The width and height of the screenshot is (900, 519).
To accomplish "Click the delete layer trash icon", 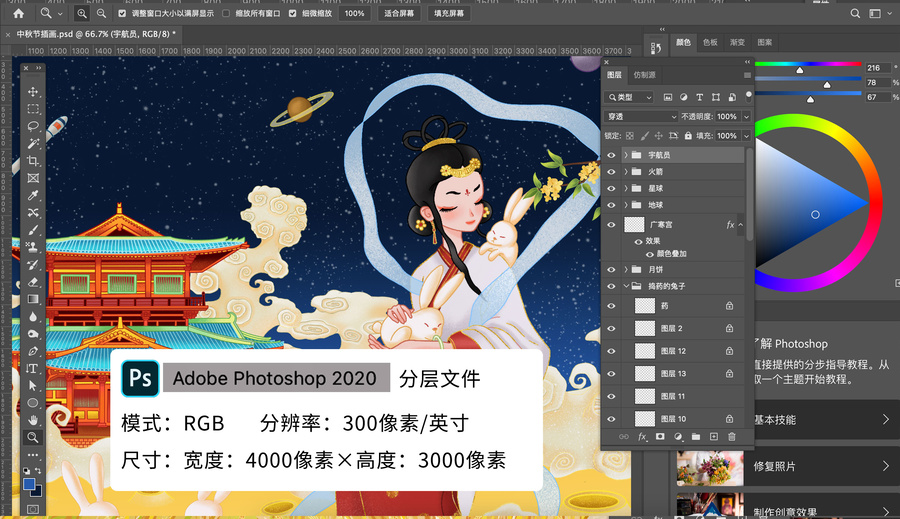I will coord(732,437).
